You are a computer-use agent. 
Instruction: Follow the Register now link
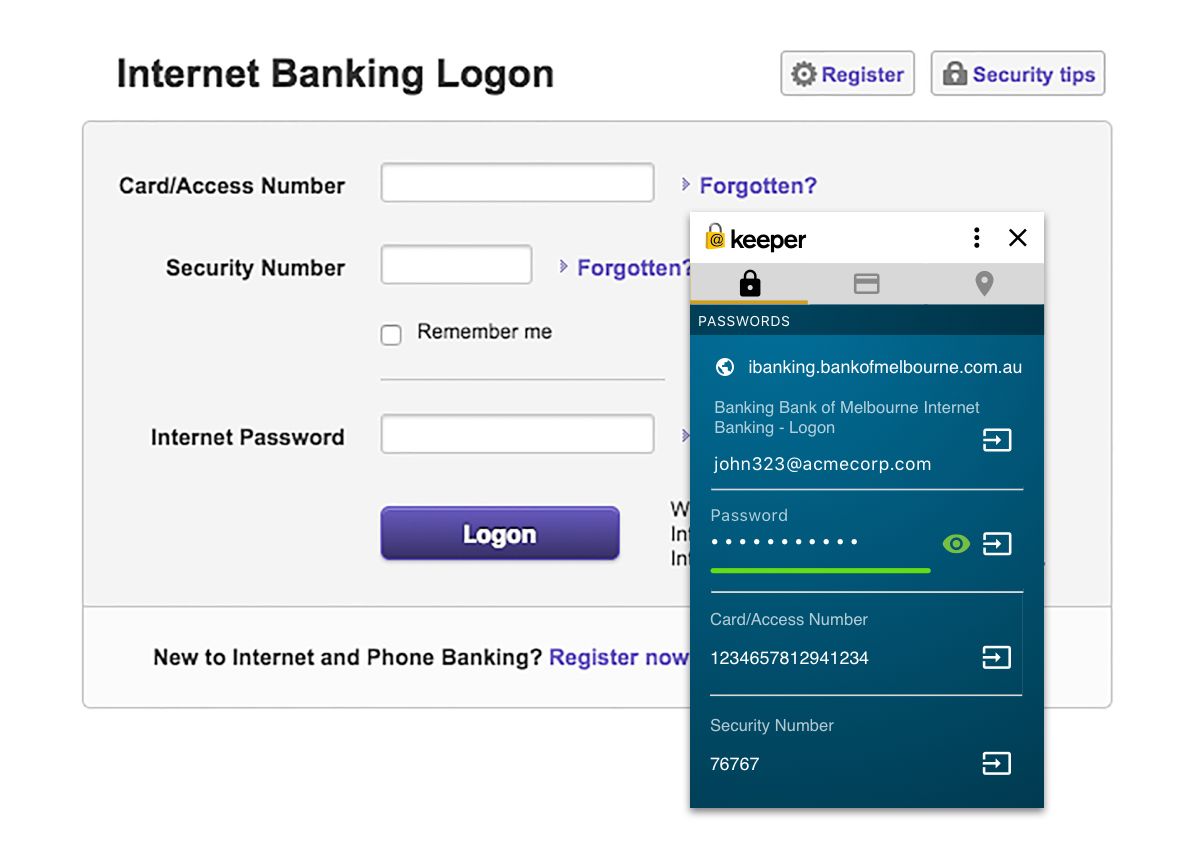pyautogui.click(x=618, y=657)
